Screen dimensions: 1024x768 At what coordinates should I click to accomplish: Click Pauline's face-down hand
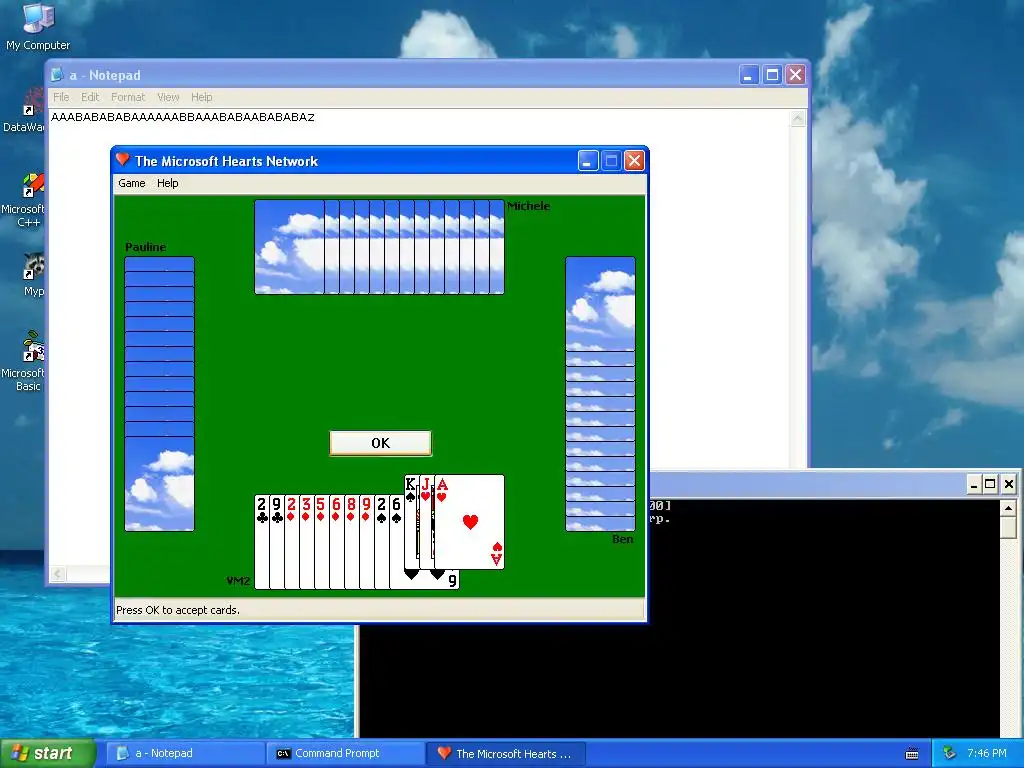point(159,394)
